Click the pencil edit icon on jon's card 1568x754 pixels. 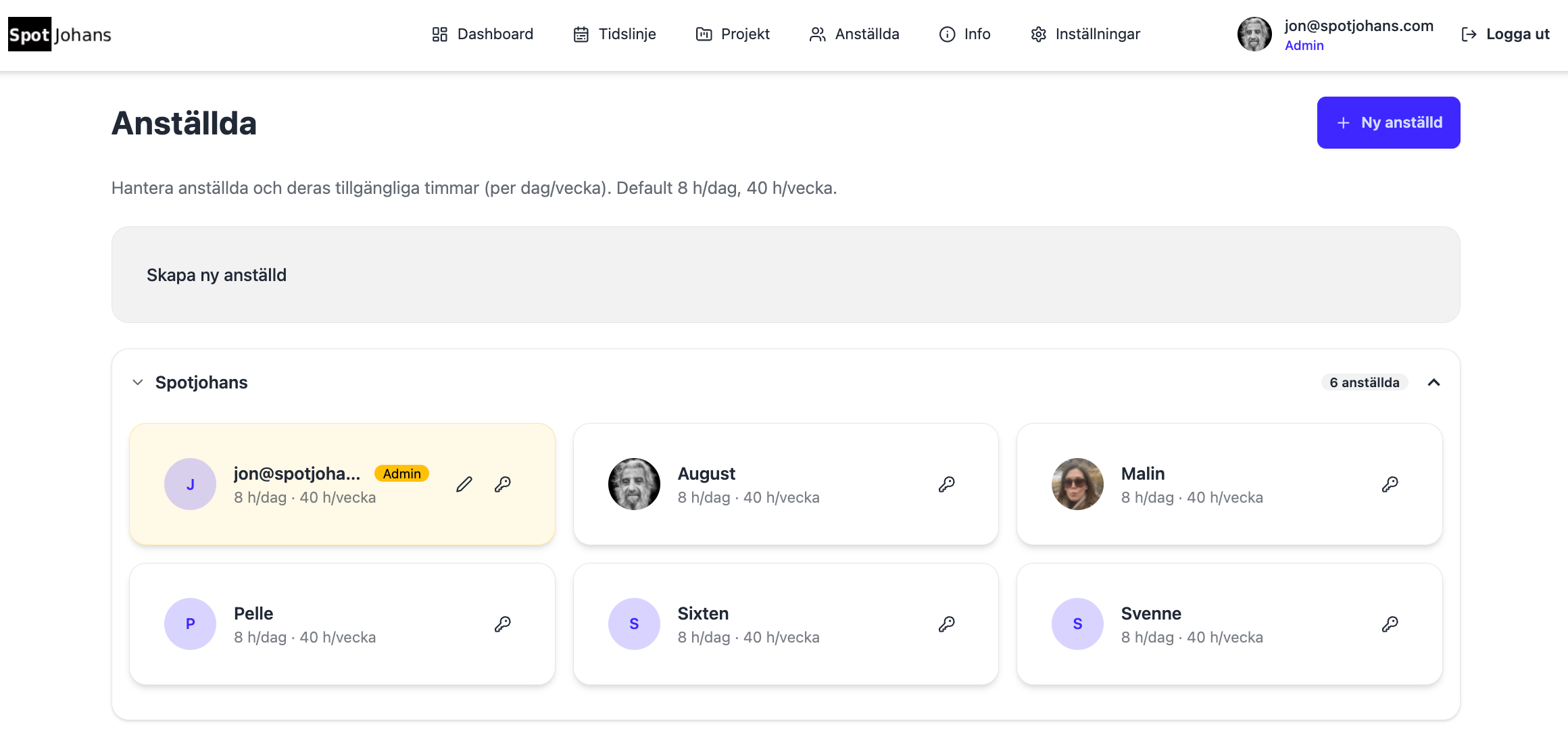click(464, 484)
